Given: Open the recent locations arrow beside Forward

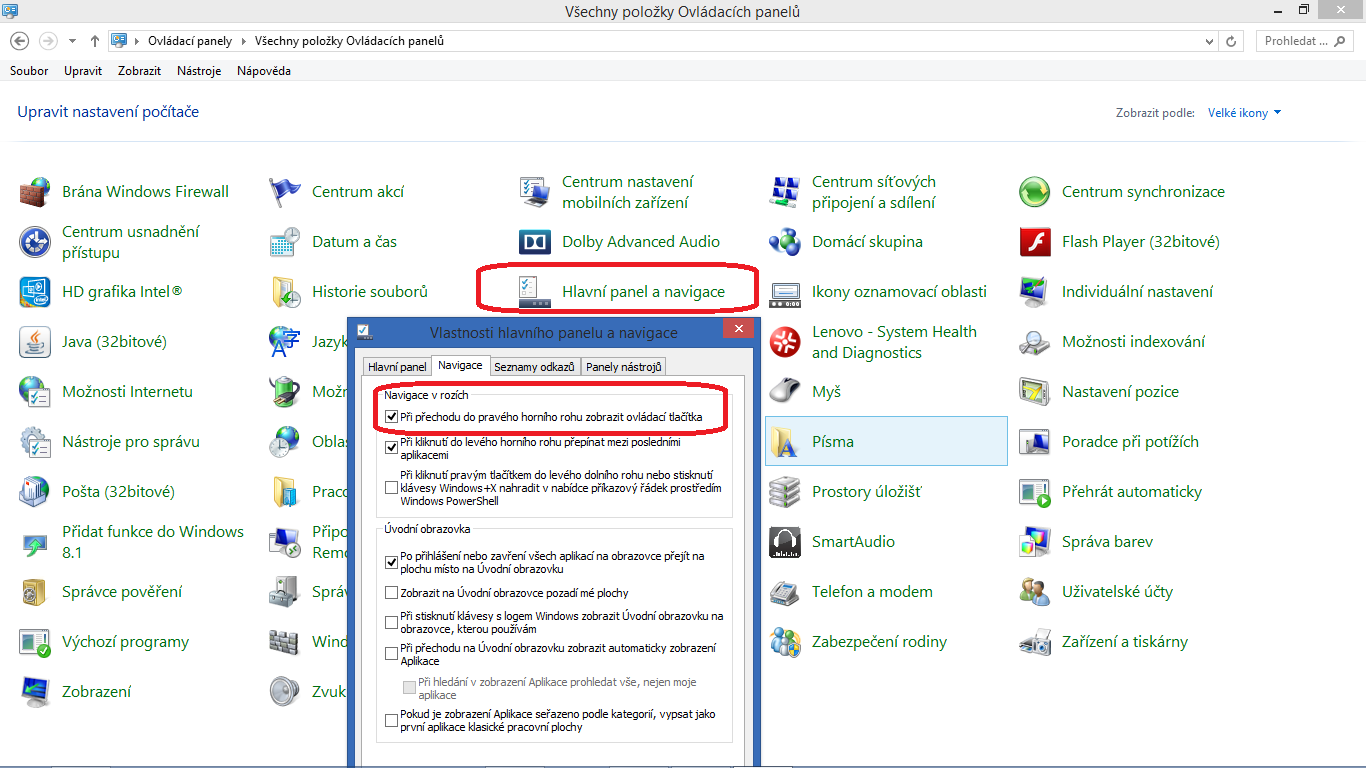Looking at the screenshot, I should (x=72, y=42).
